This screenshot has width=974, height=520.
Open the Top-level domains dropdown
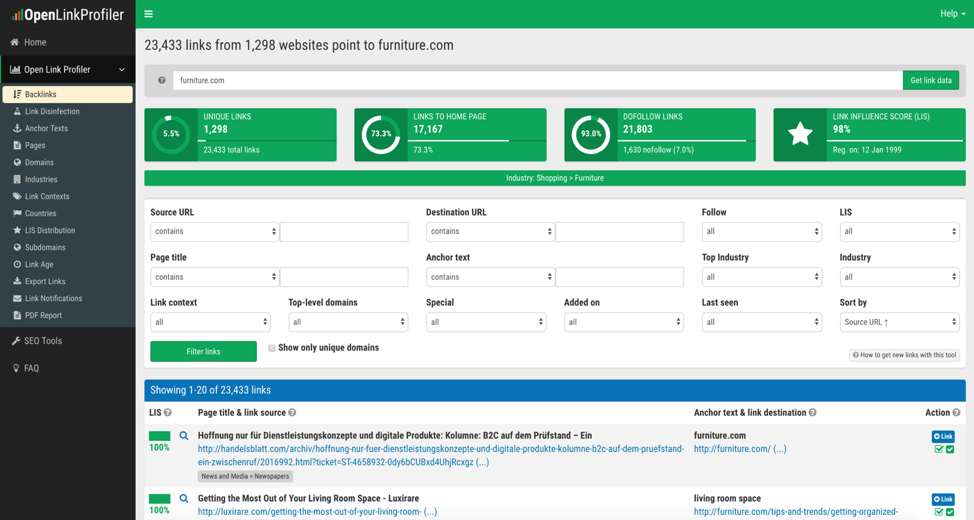[348, 322]
